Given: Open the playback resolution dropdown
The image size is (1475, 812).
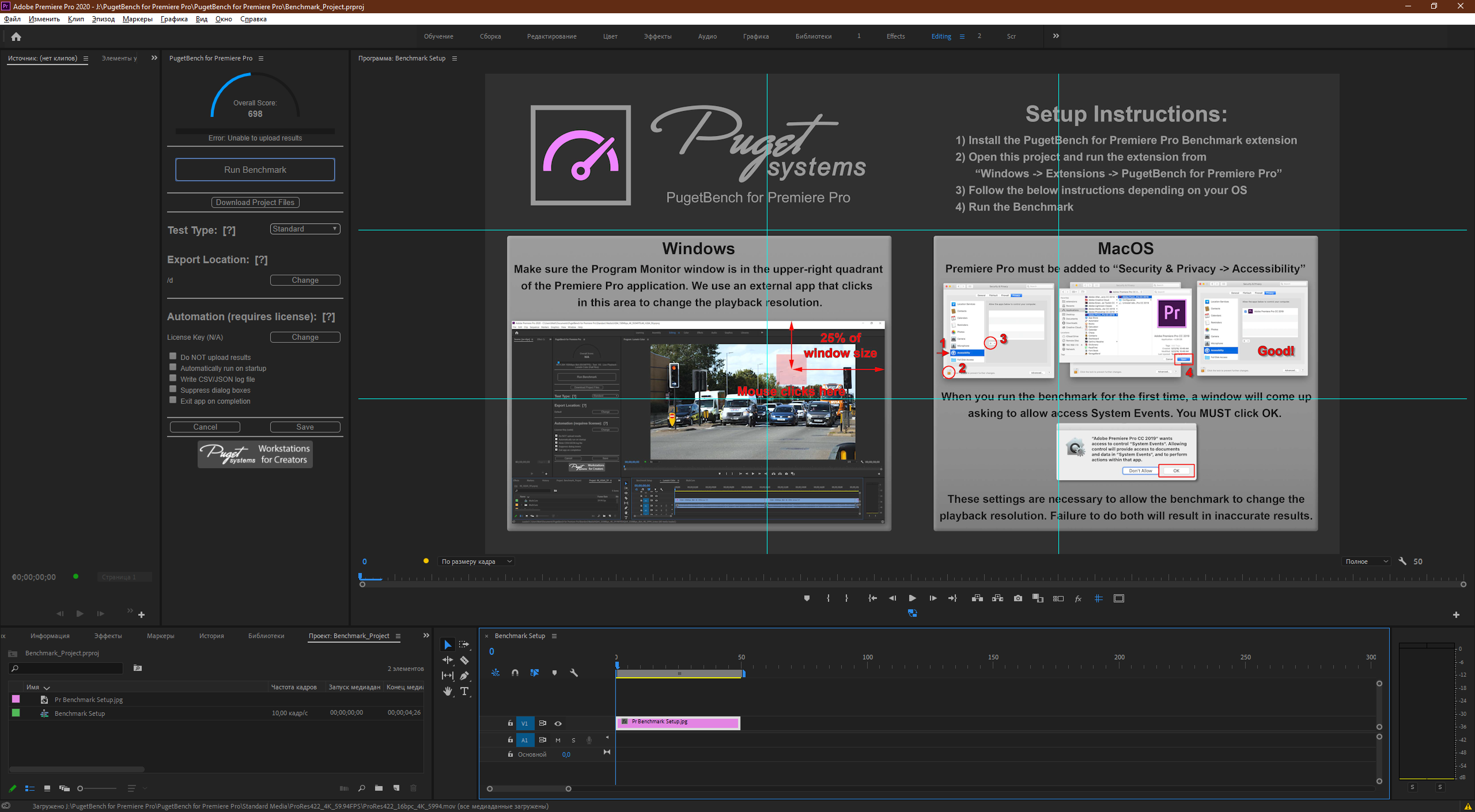Looking at the screenshot, I should [x=1367, y=561].
